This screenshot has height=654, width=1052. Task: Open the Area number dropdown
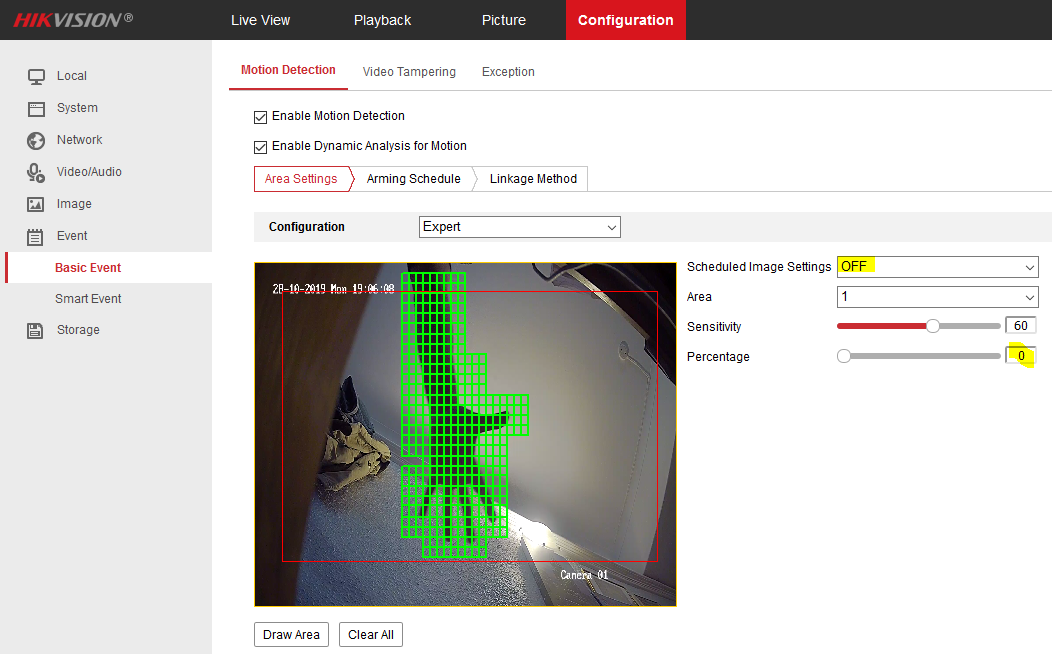point(937,297)
